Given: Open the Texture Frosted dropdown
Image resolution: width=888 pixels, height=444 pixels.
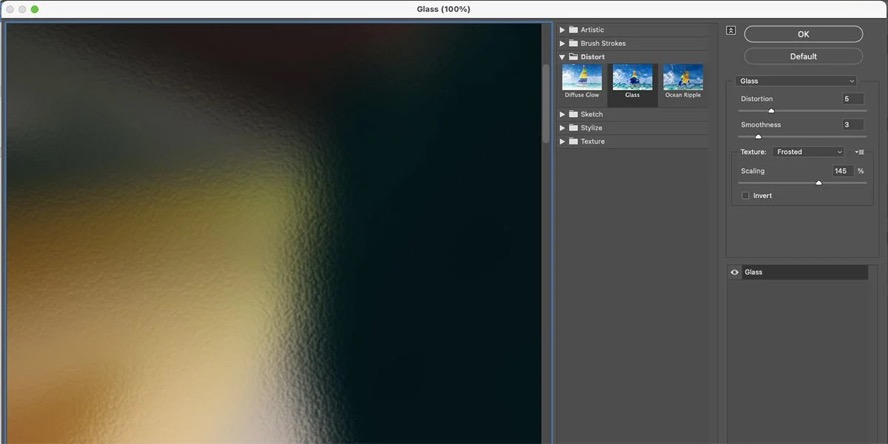Looking at the screenshot, I should 809,152.
